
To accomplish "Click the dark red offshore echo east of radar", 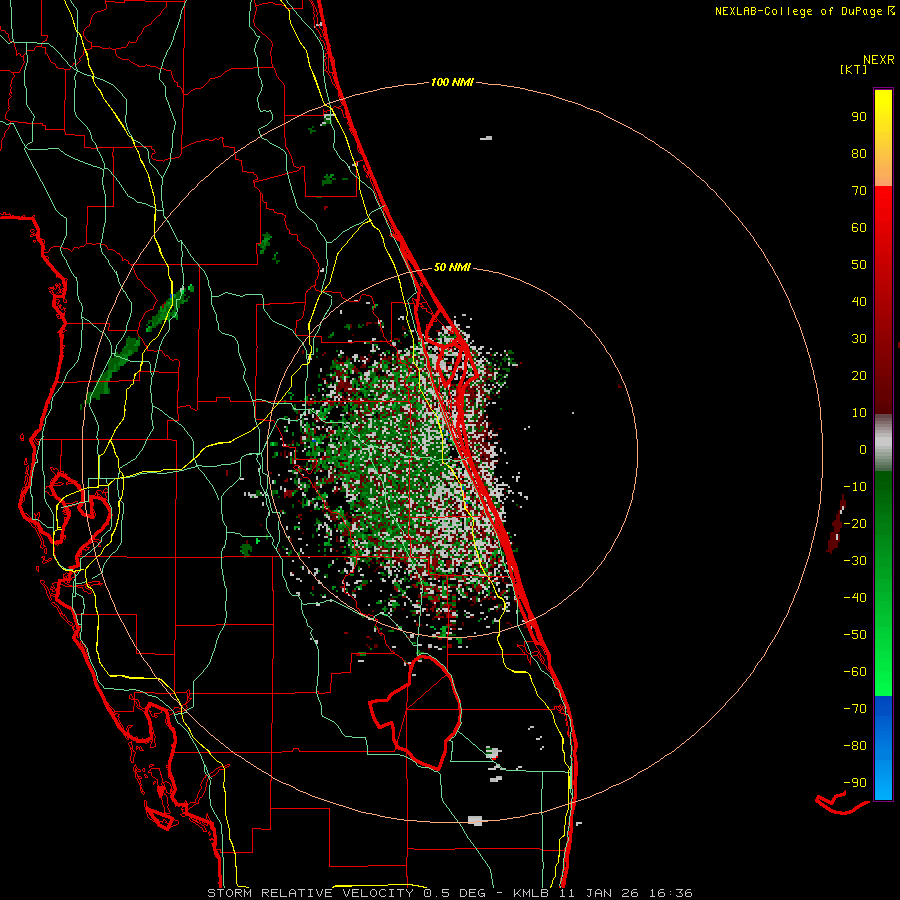I will [x=836, y=524].
